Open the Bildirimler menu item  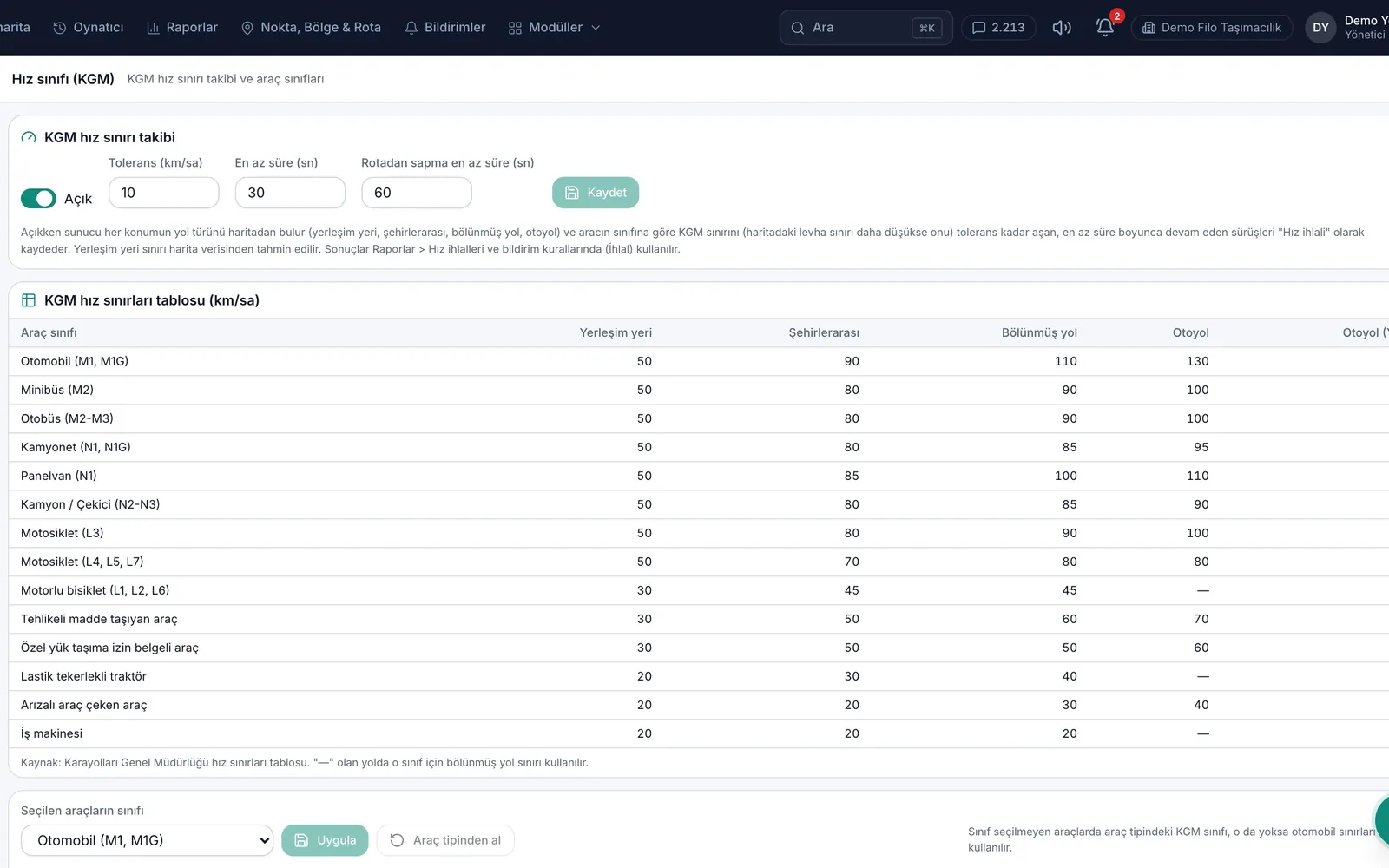coord(445,28)
